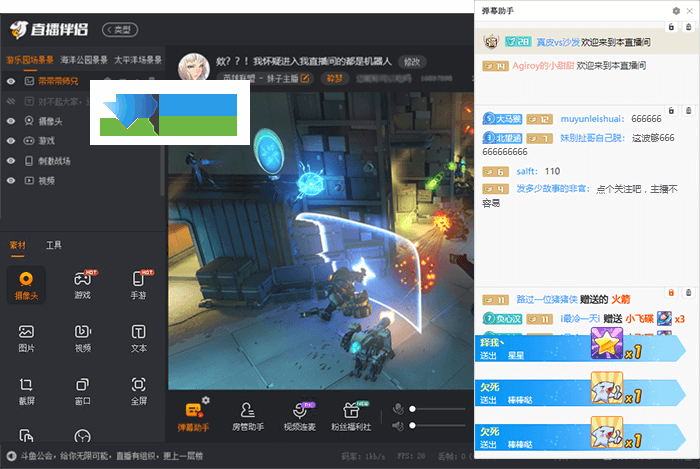Add a 图片 image source

[x=26, y=338]
